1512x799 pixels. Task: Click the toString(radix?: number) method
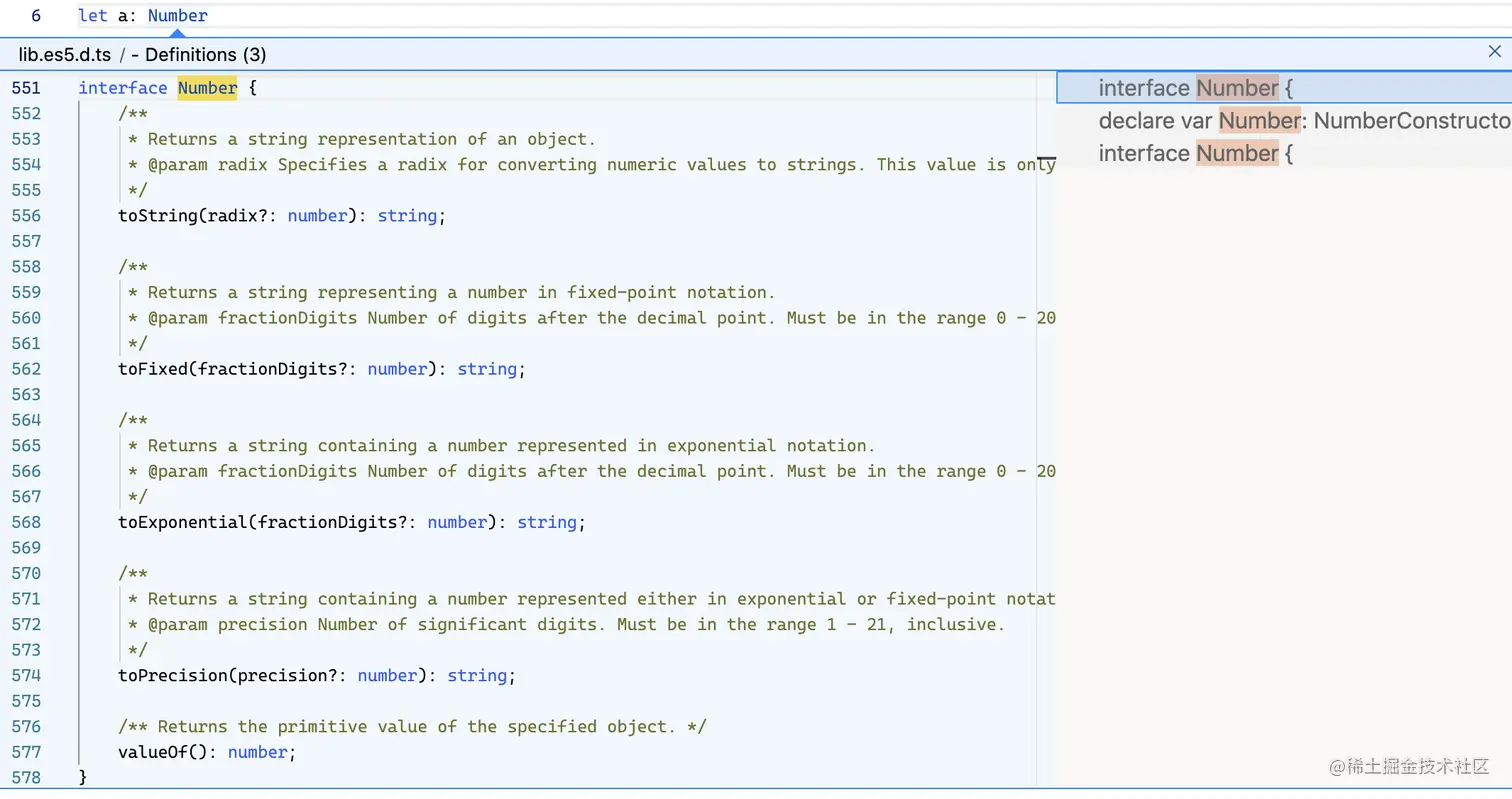tap(281, 216)
